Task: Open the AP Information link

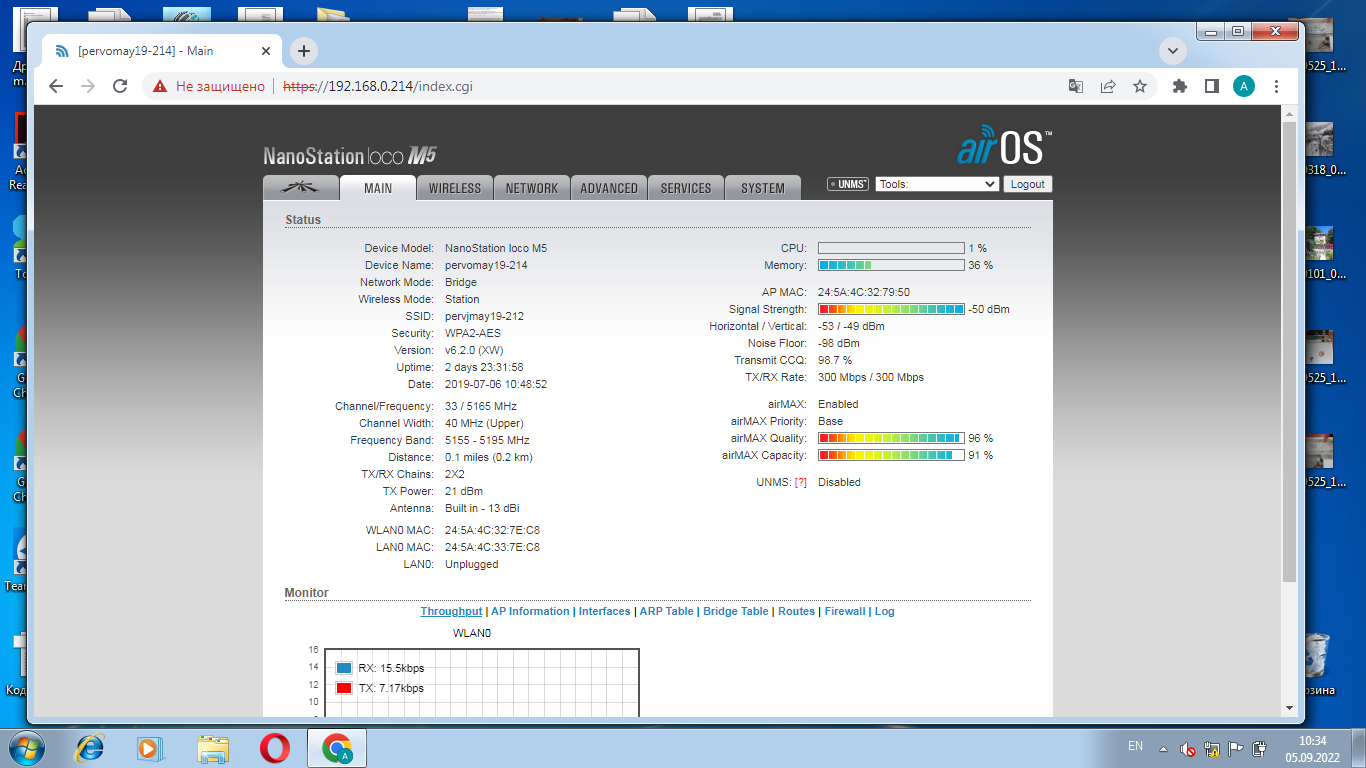Action: [x=530, y=611]
